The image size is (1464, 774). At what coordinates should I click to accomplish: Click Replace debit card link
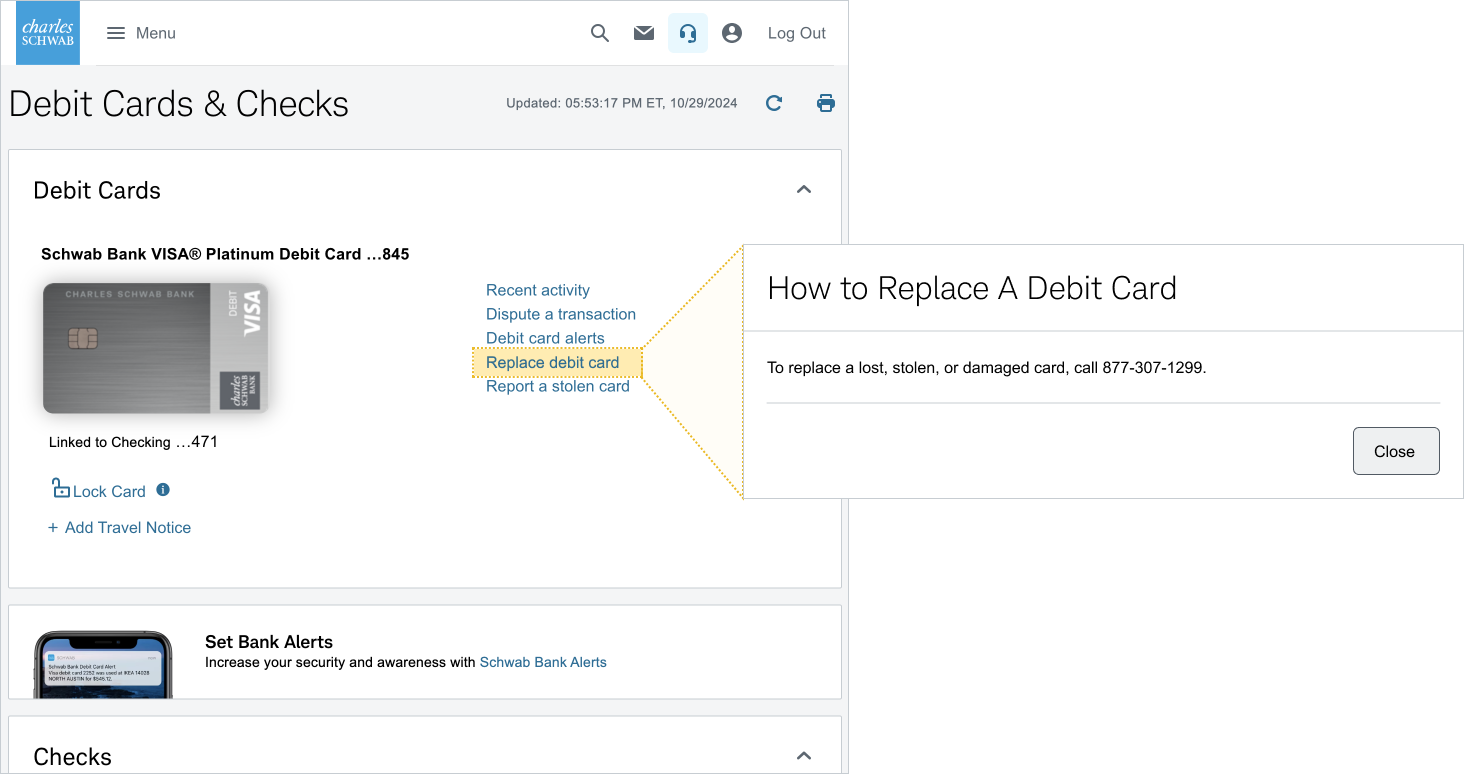(553, 362)
